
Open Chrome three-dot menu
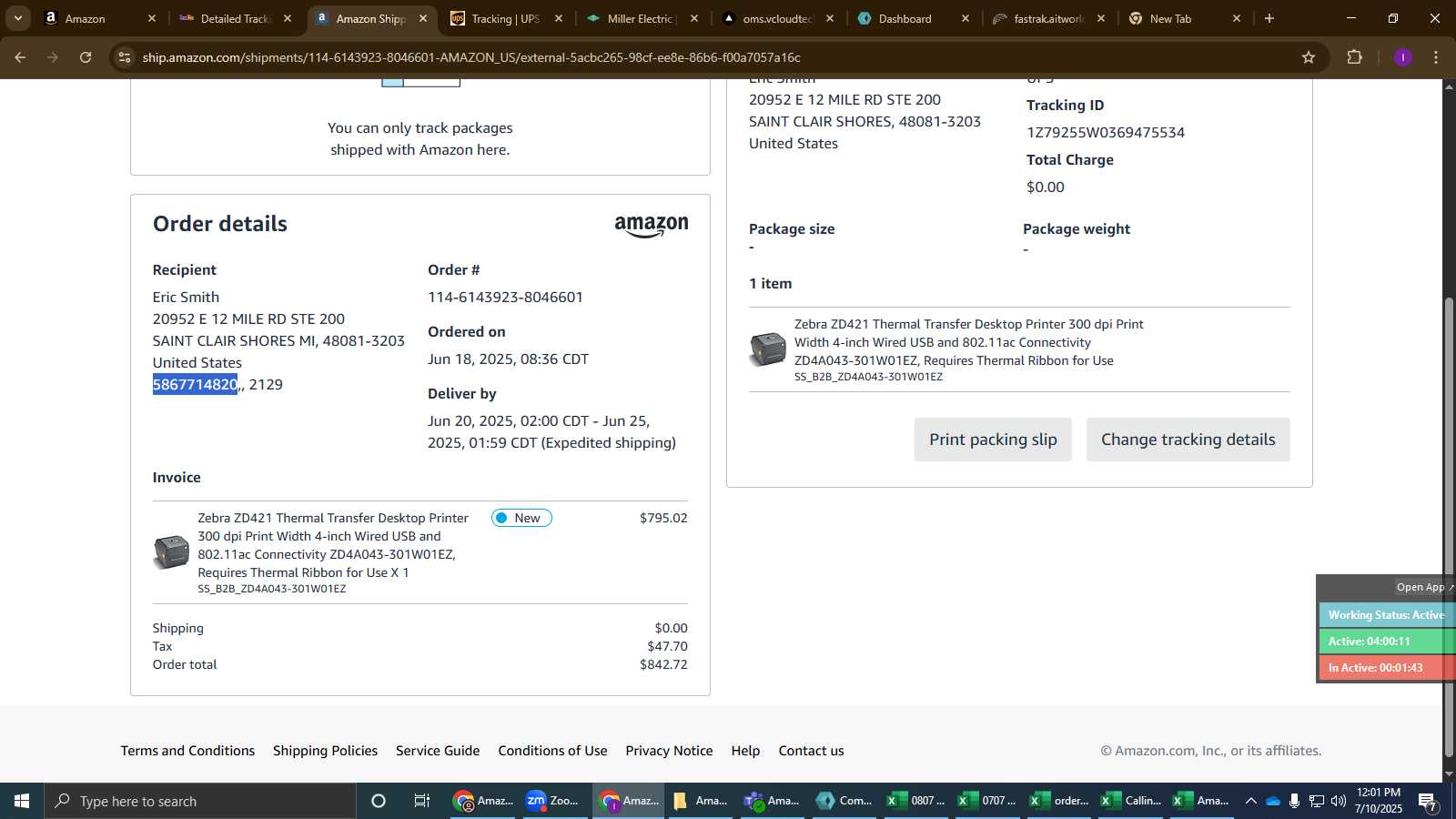[1436, 57]
